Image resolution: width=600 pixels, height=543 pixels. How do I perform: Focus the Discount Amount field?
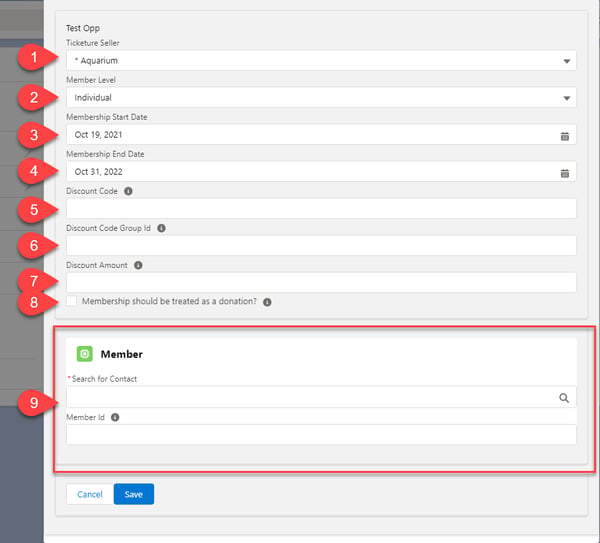(x=321, y=283)
